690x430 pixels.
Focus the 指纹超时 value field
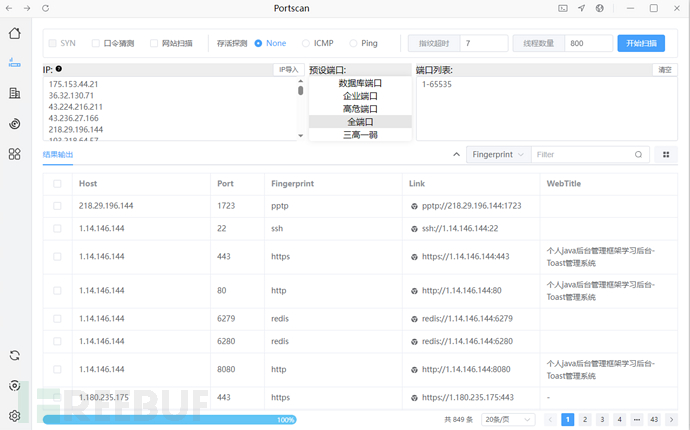[x=484, y=43]
